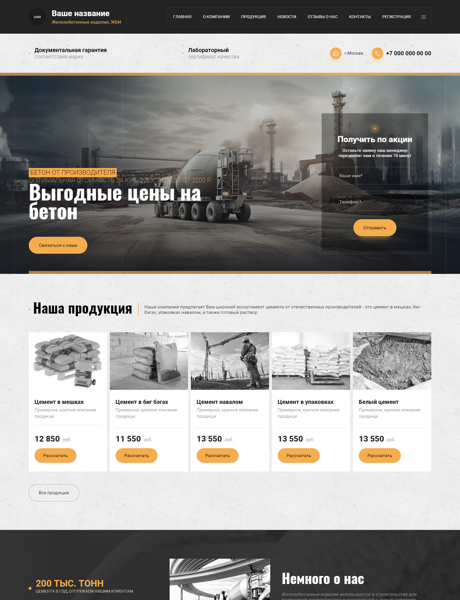
Task: Click the Выгодные цены на бетон headline
Action: pyautogui.click(x=115, y=202)
